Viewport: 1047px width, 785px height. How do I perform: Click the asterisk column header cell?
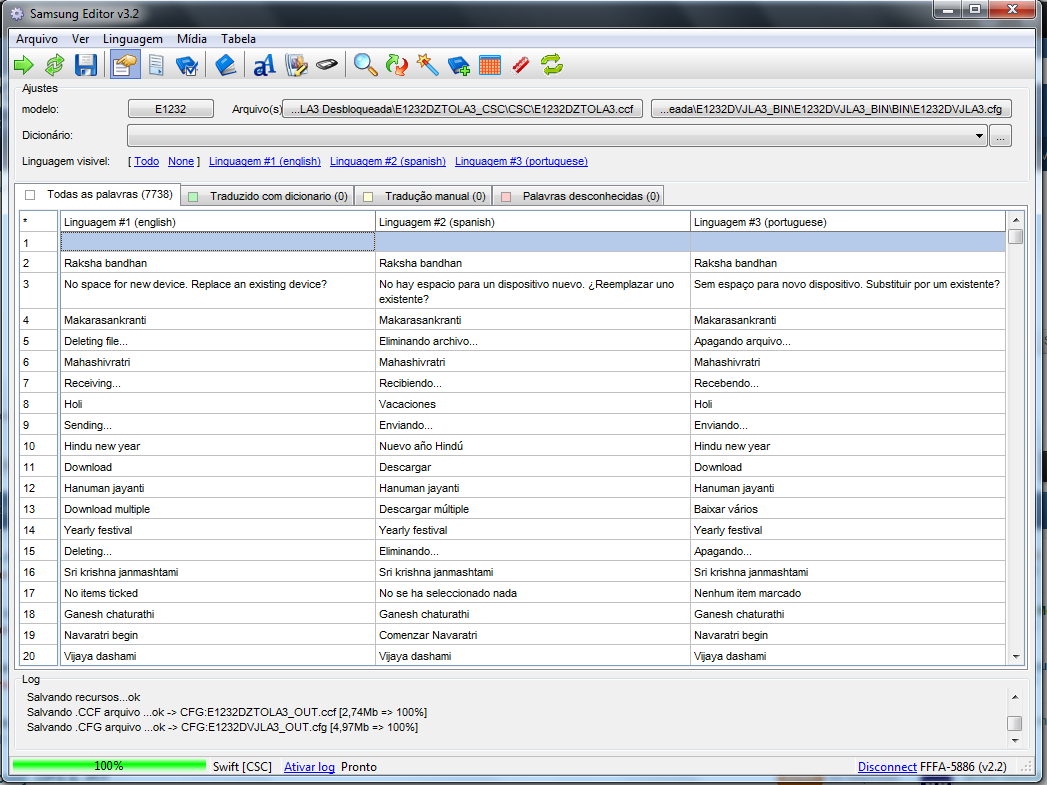(x=39, y=222)
